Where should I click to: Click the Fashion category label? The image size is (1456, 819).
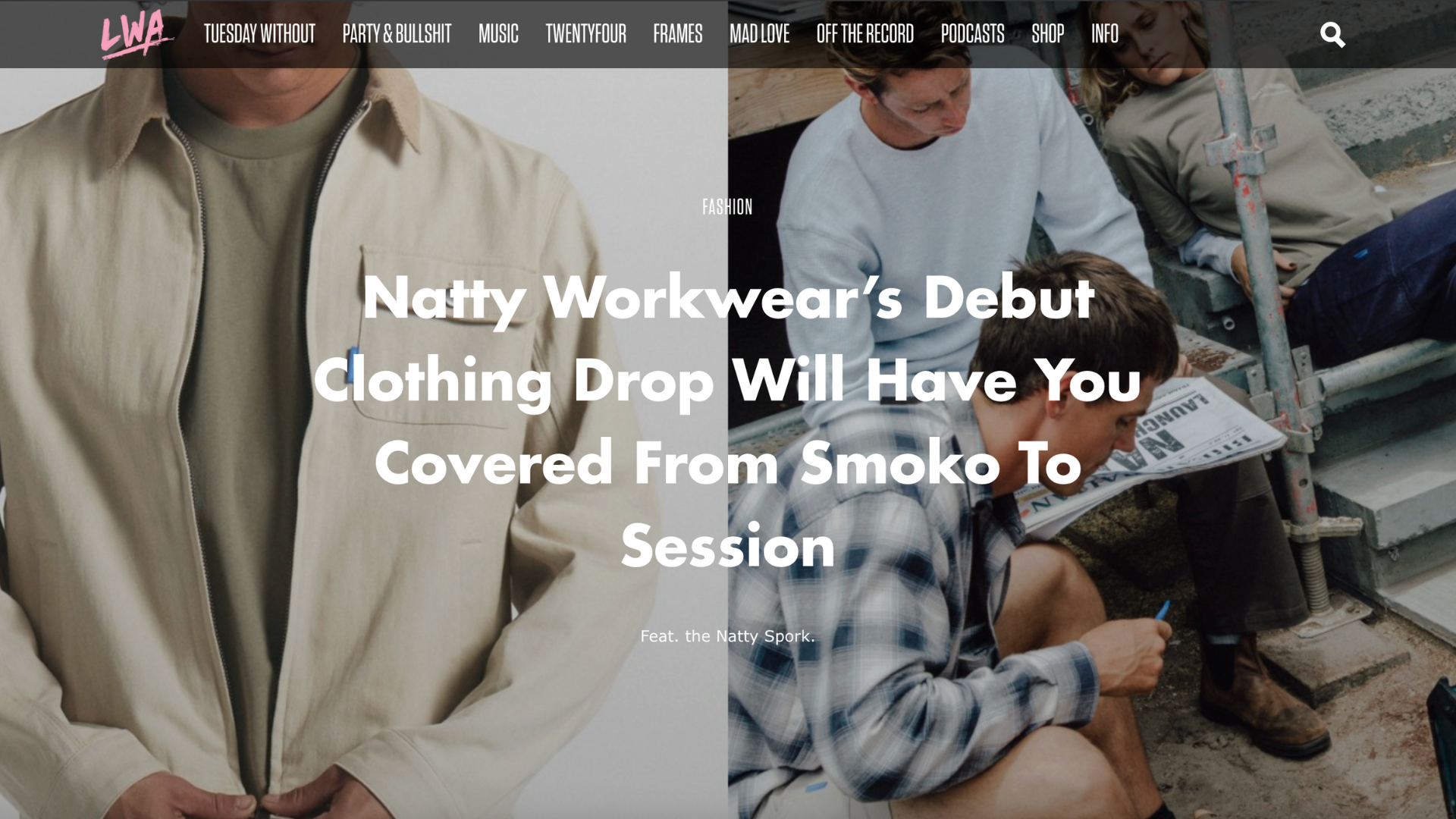(x=727, y=206)
